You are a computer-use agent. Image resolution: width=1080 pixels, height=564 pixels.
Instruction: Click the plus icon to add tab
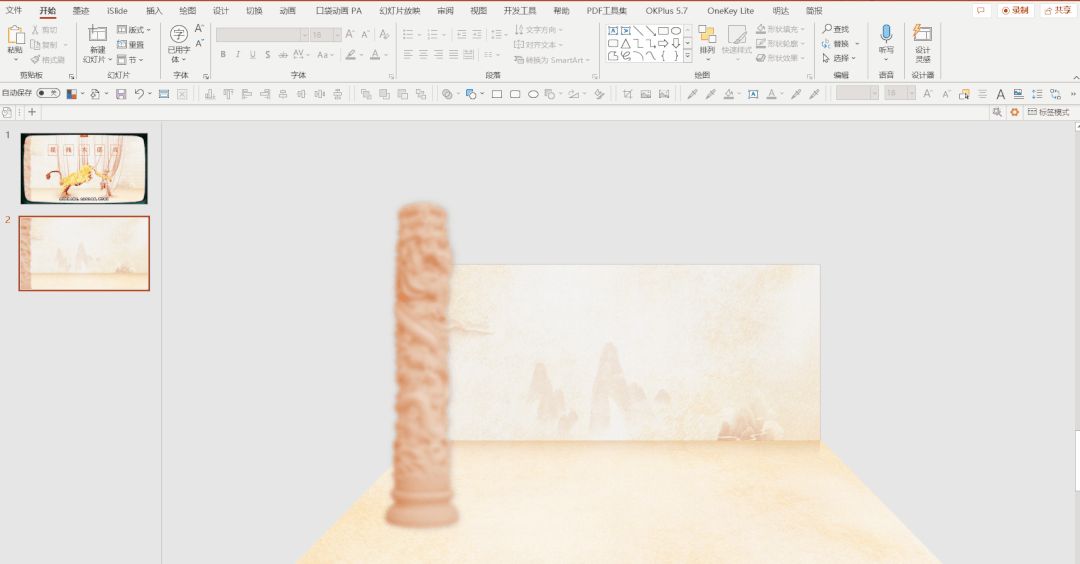(32, 112)
